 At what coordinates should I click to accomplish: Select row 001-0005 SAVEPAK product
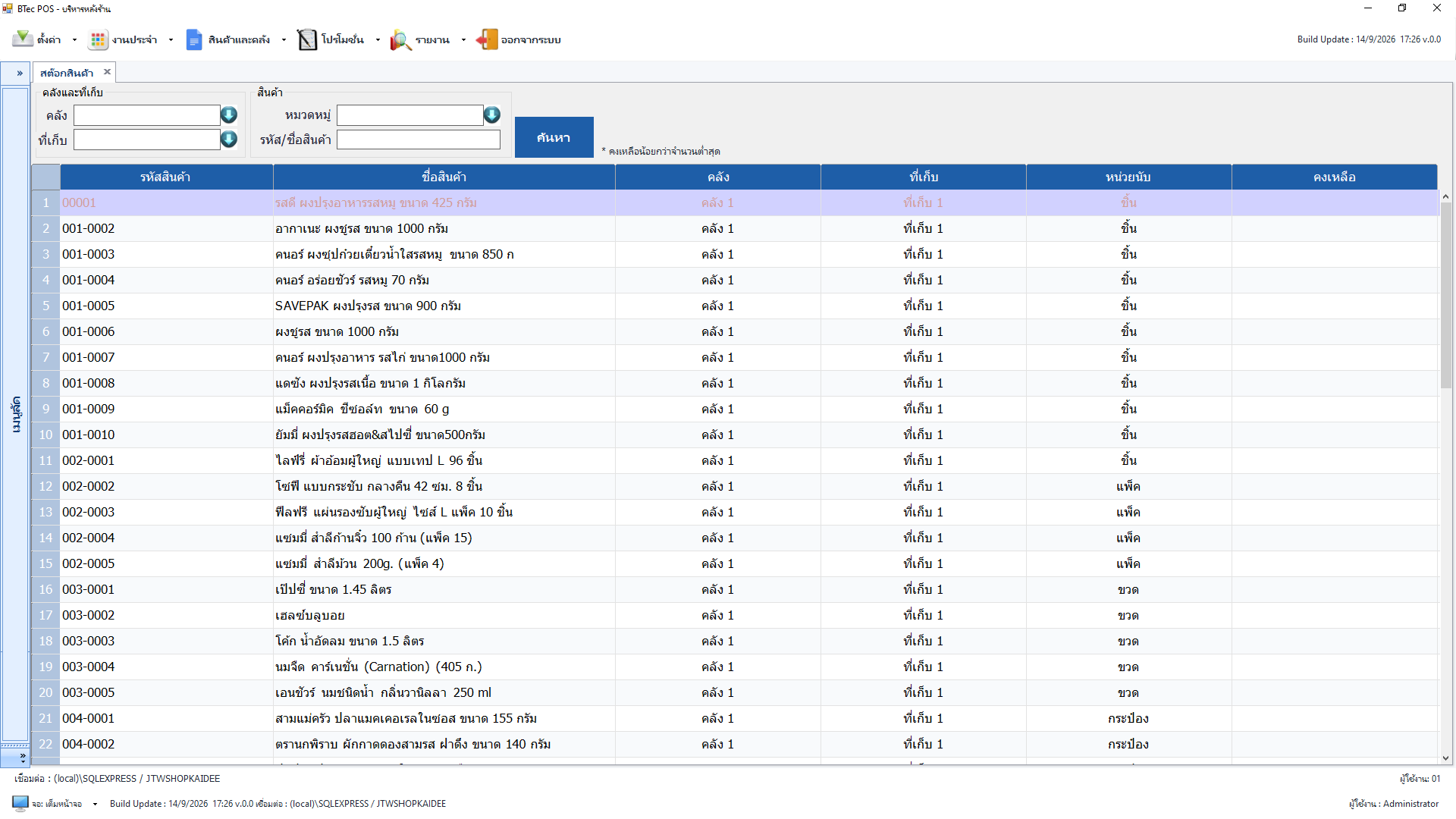point(734,306)
